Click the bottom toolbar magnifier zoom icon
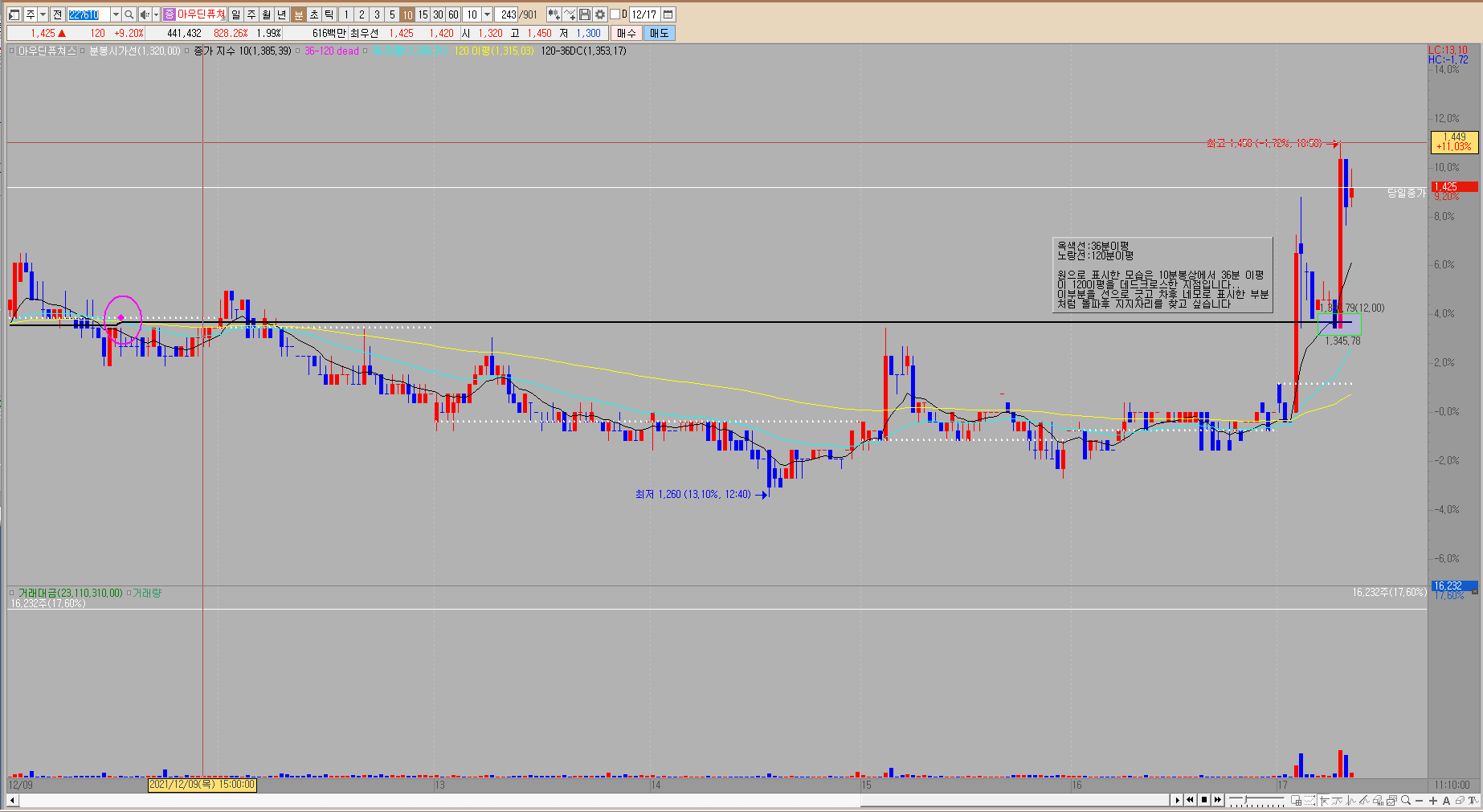 [x=1406, y=801]
